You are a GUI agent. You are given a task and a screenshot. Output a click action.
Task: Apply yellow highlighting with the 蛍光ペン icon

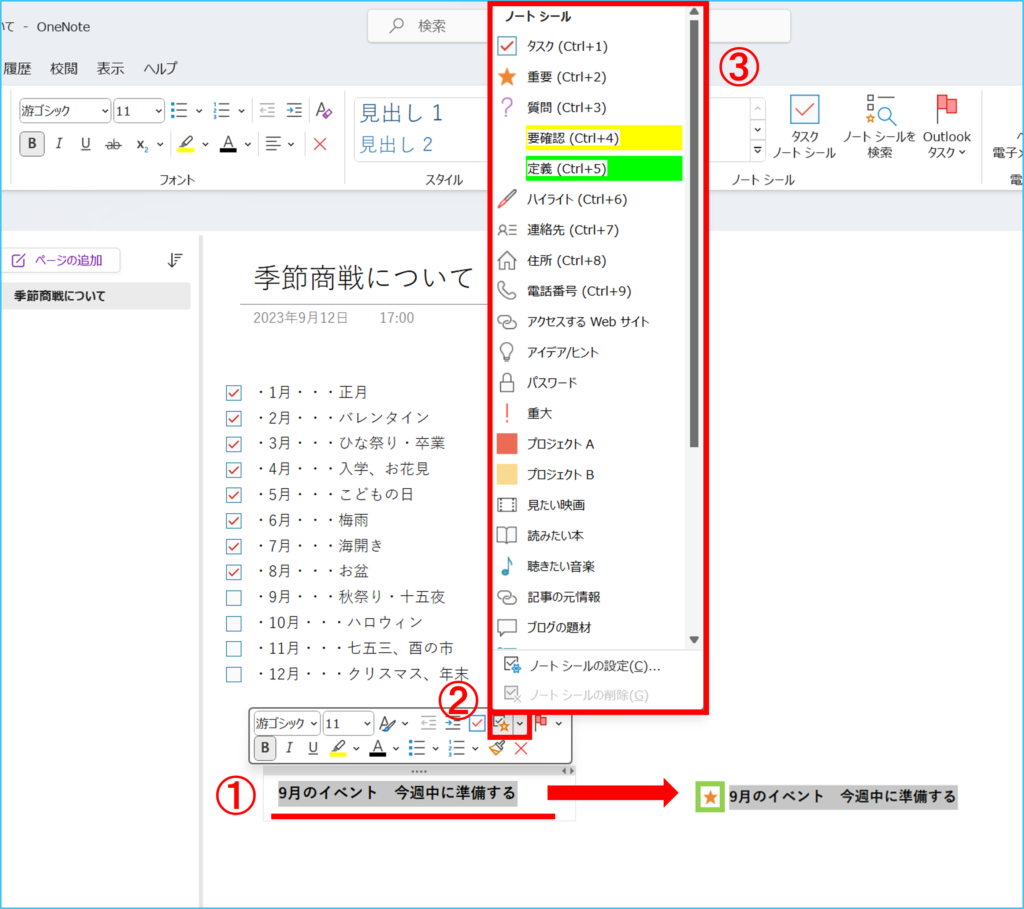(x=336, y=748)
